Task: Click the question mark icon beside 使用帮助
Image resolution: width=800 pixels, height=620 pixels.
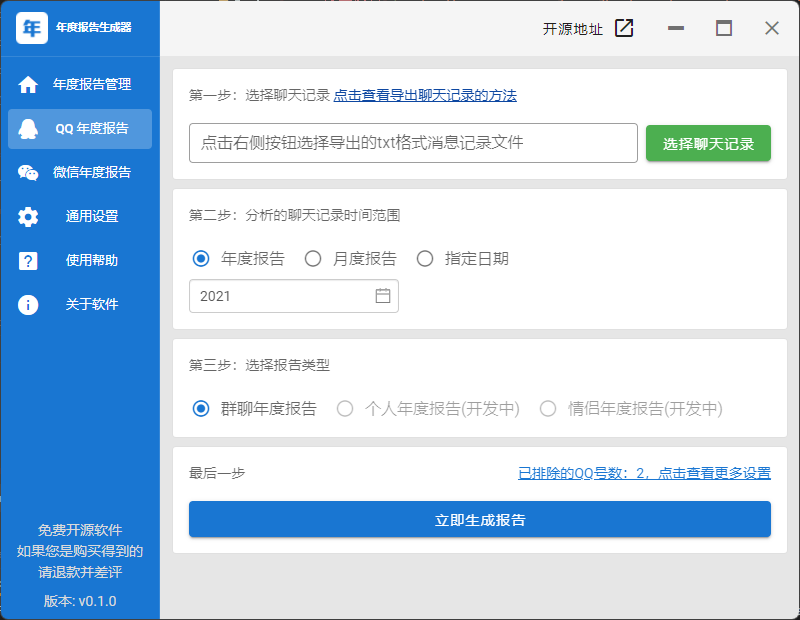Action: pos(28,261)
